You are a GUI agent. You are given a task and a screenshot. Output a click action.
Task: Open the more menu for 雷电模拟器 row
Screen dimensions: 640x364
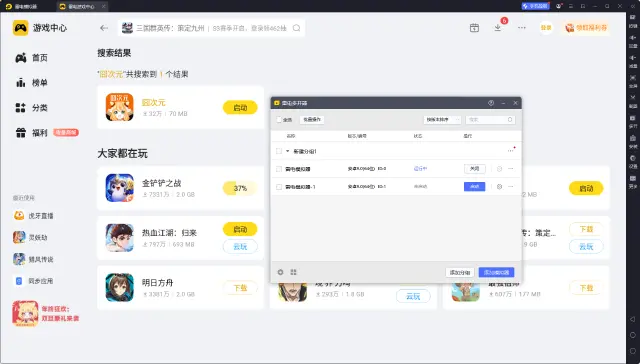[511, 169]
